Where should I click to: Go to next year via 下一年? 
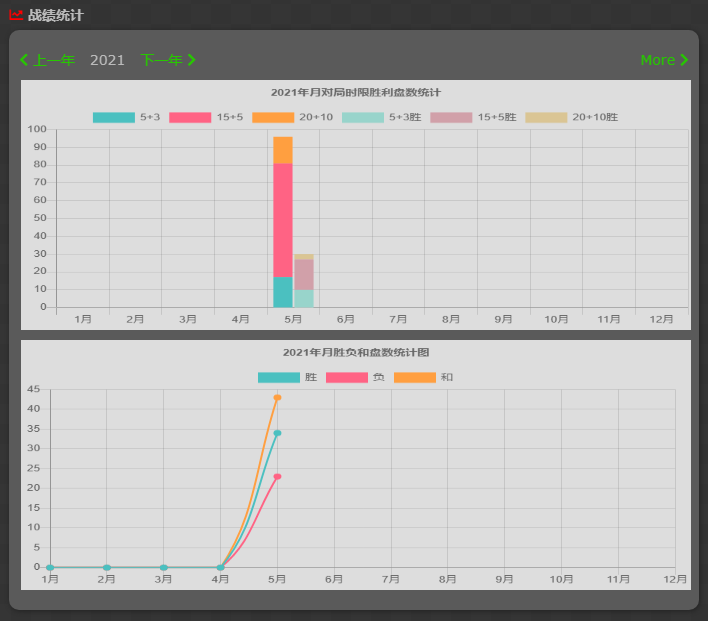click(x=161, y=60)
